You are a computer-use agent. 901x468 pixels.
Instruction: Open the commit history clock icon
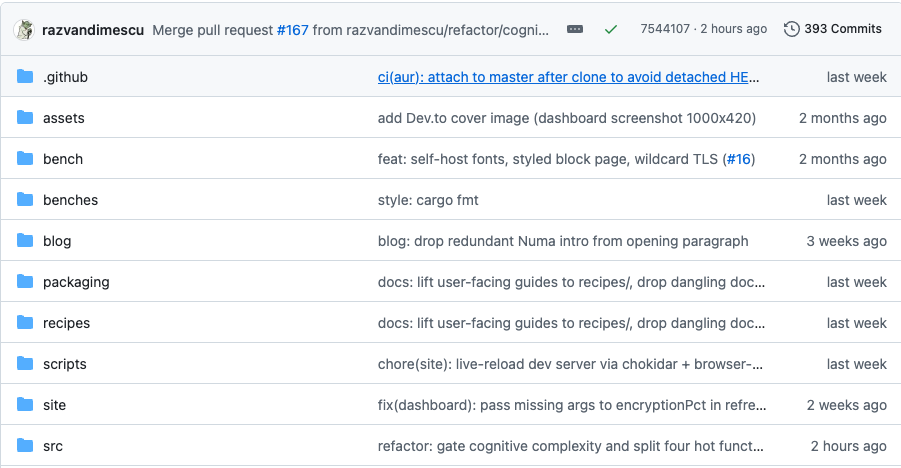[791, 29]
